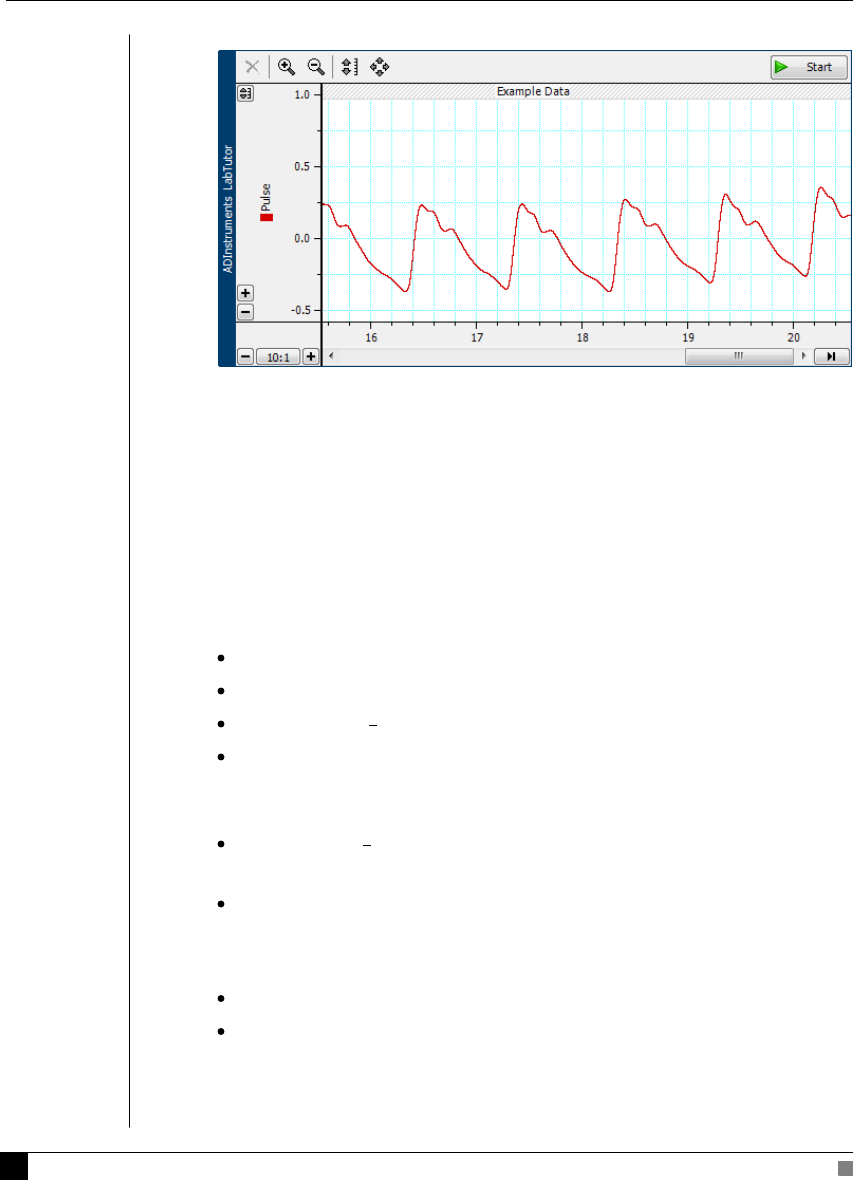The height and width of the screenshot is (1180, 854).
Task: Click time axis label 16
Action: (371, 338)
